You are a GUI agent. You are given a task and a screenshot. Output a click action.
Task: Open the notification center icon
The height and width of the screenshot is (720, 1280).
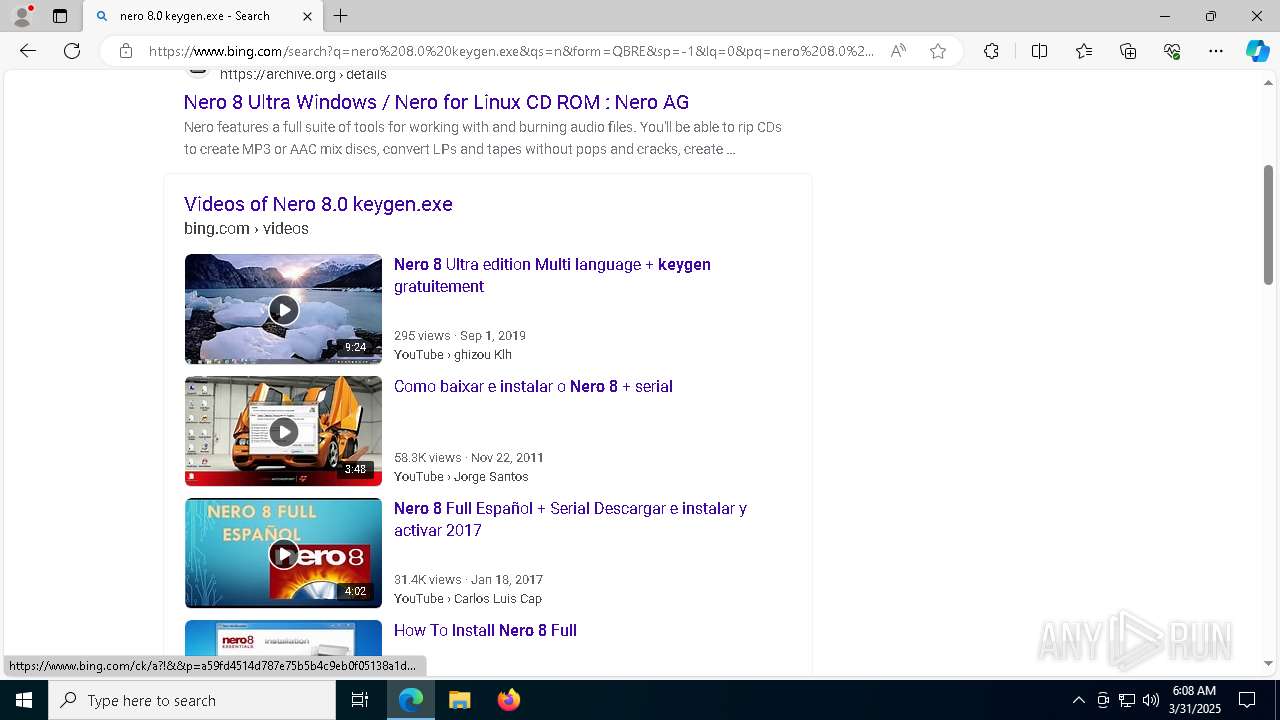tap(1247, 700)
